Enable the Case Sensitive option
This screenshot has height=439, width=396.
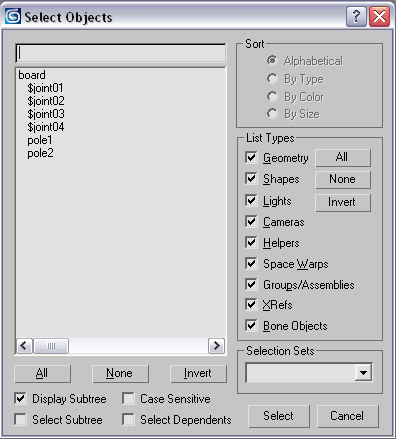click(x=128, y=398)
